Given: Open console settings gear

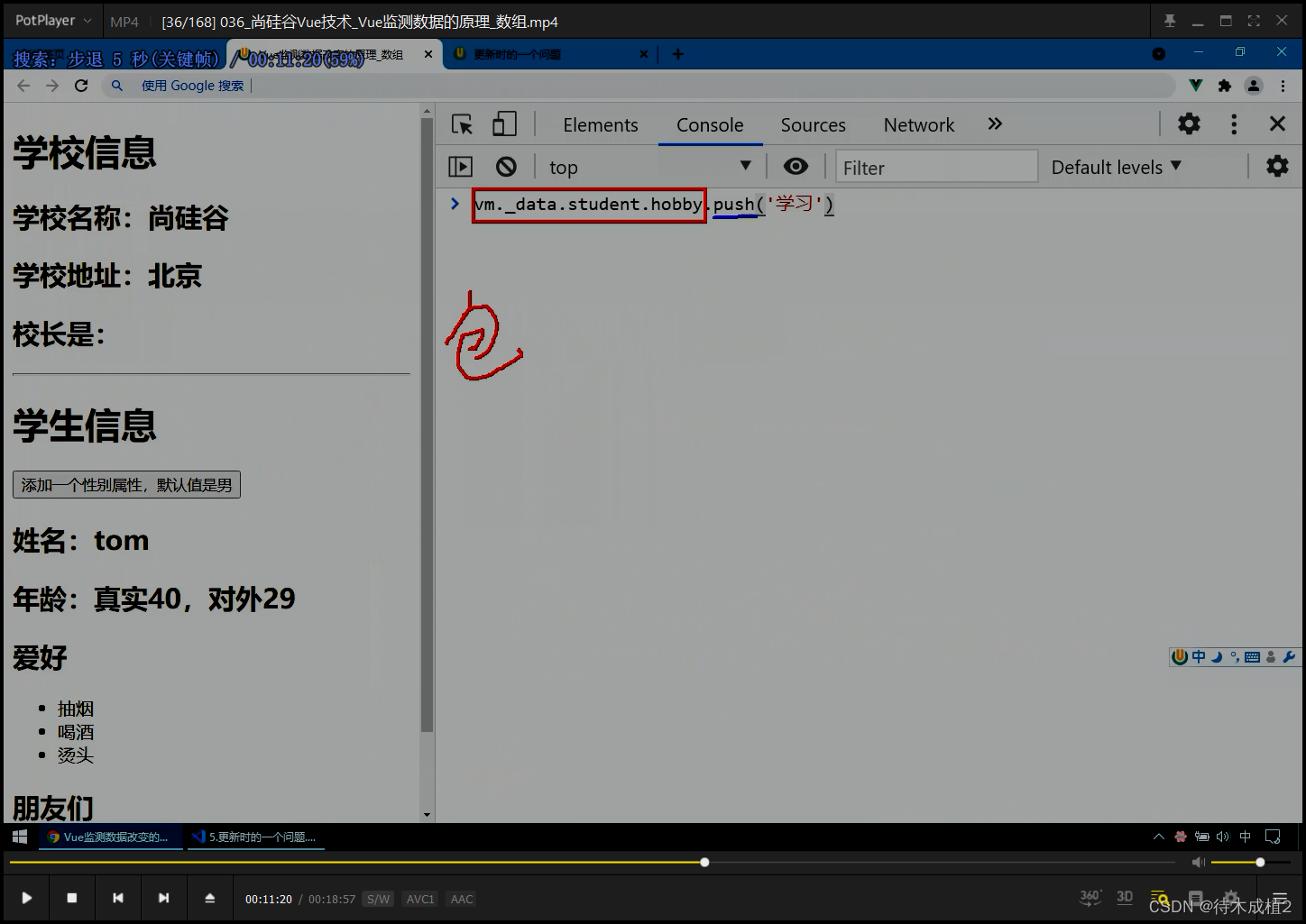Looking at the screenshot, I should click(x=1277, y=166).
